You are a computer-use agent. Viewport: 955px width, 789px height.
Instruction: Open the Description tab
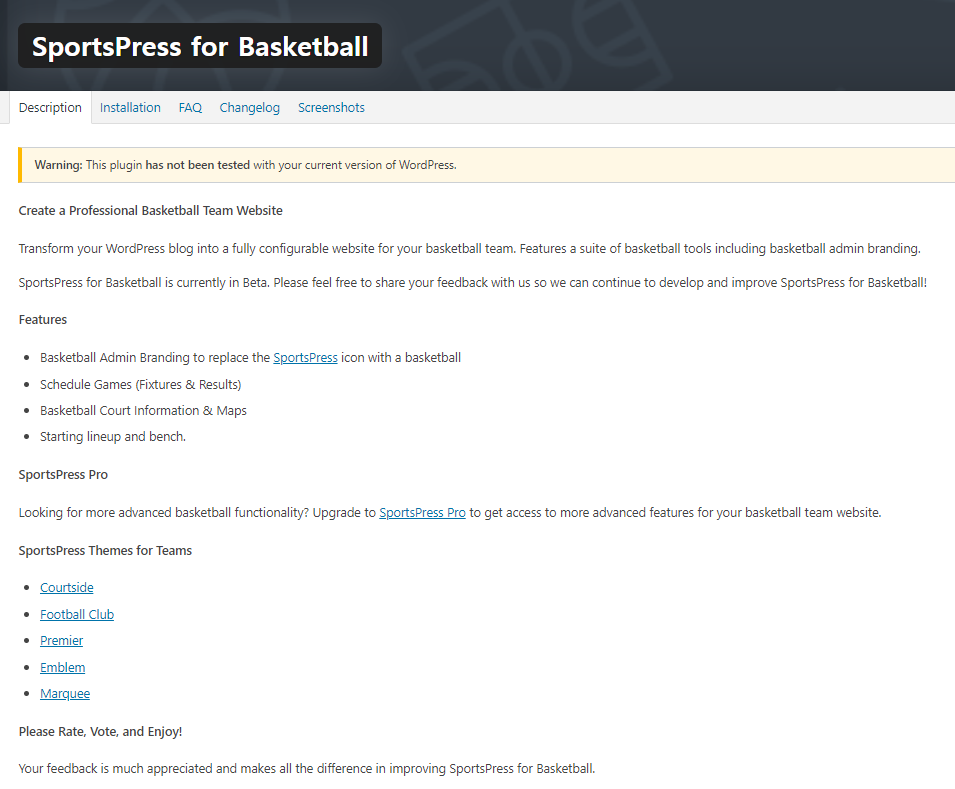click(50, 108)
